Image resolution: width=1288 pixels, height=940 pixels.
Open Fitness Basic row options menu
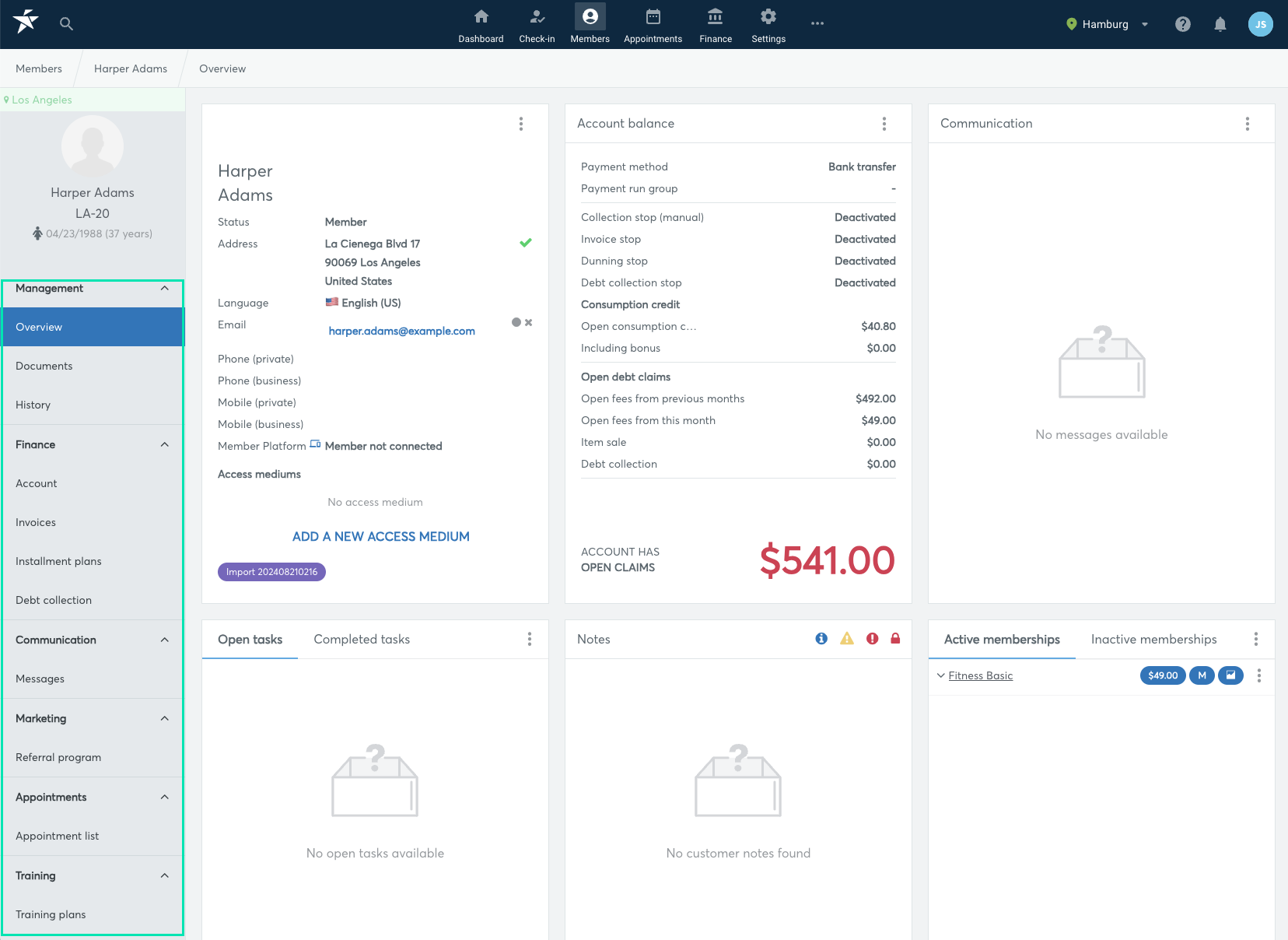(1258, 675)
